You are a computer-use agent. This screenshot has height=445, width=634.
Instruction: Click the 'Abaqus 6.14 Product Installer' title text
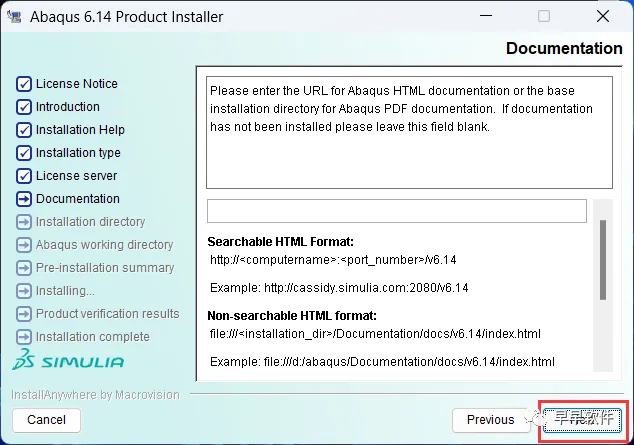pyautogui.click(x=127, y=17)
